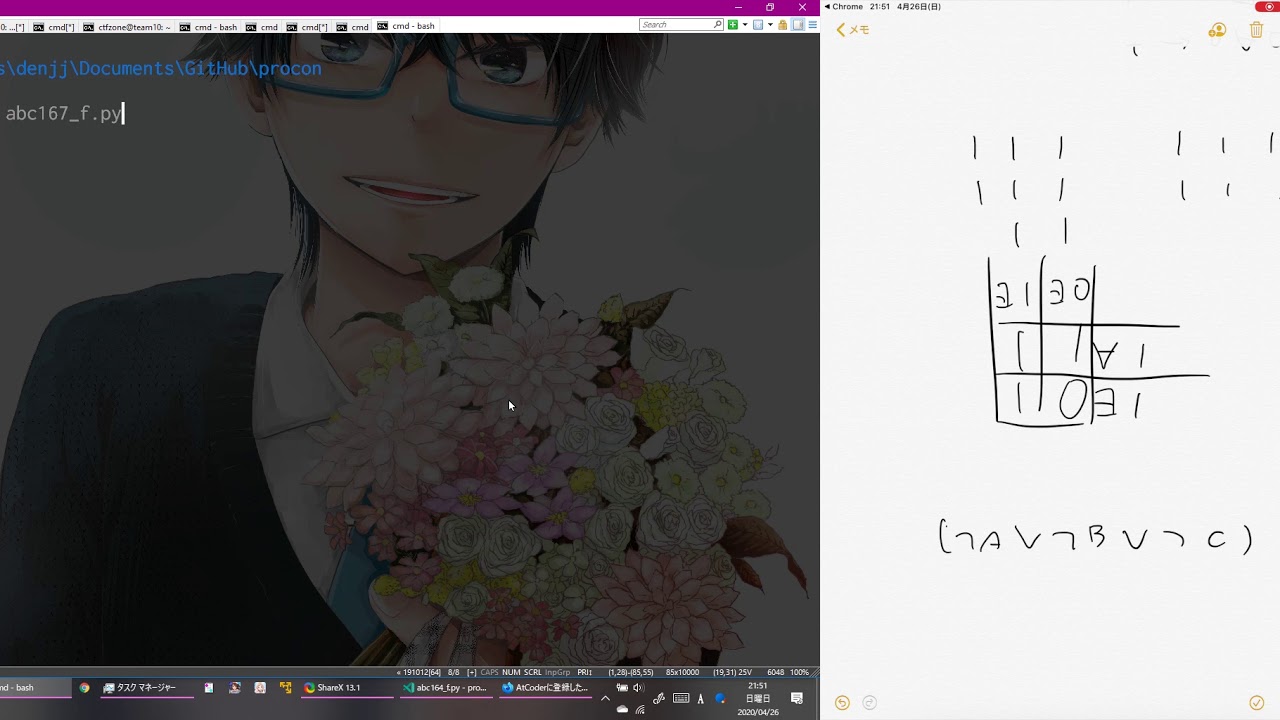The width and height of the screenshot is (1280, 720).
Task: Click the add people share icon in Notes
Action: click(x=1217, y=31)
